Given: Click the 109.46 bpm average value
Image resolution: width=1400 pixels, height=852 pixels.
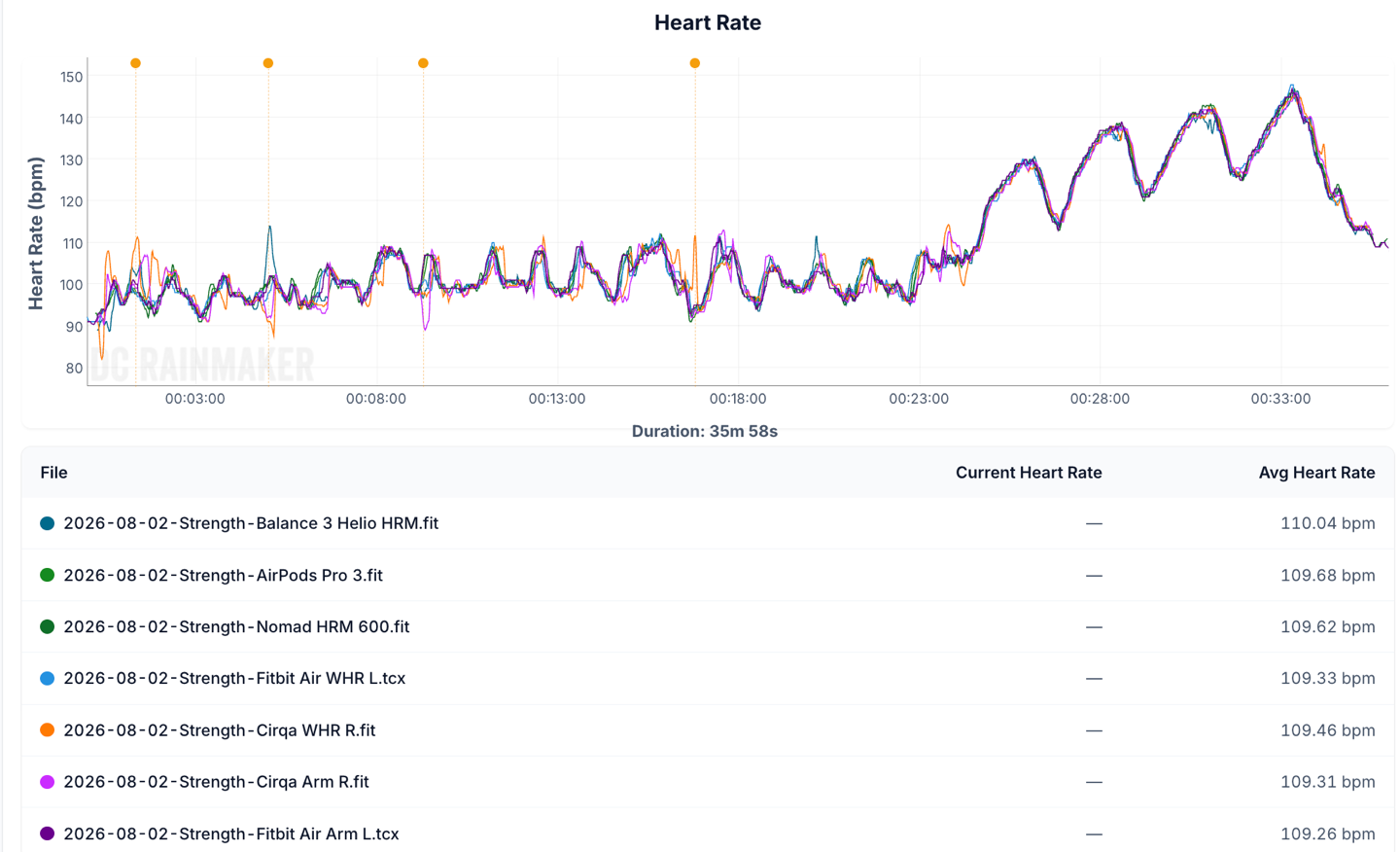Looking at the screenshot, I should (x=1327, y=730).
